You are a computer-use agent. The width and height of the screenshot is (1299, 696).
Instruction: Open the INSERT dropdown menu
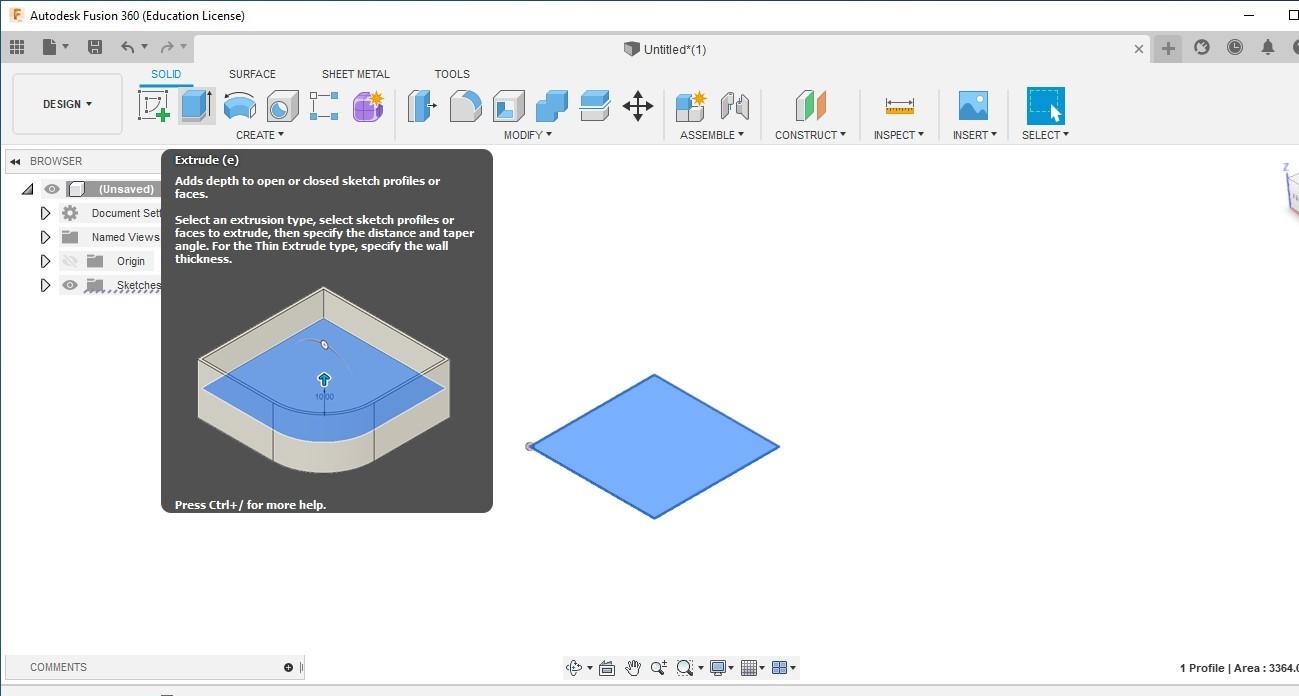974,135
